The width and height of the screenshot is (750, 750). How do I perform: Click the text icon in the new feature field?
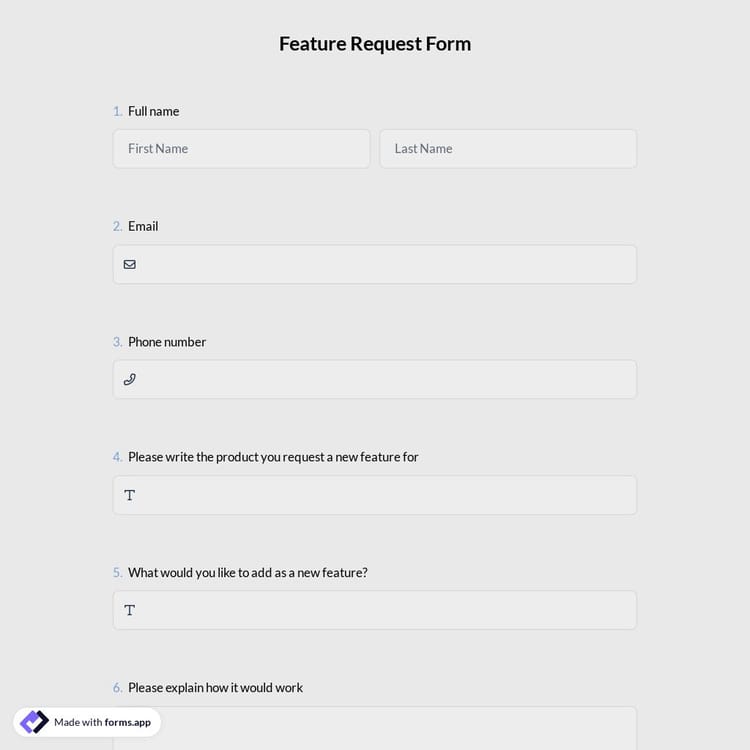129,610
